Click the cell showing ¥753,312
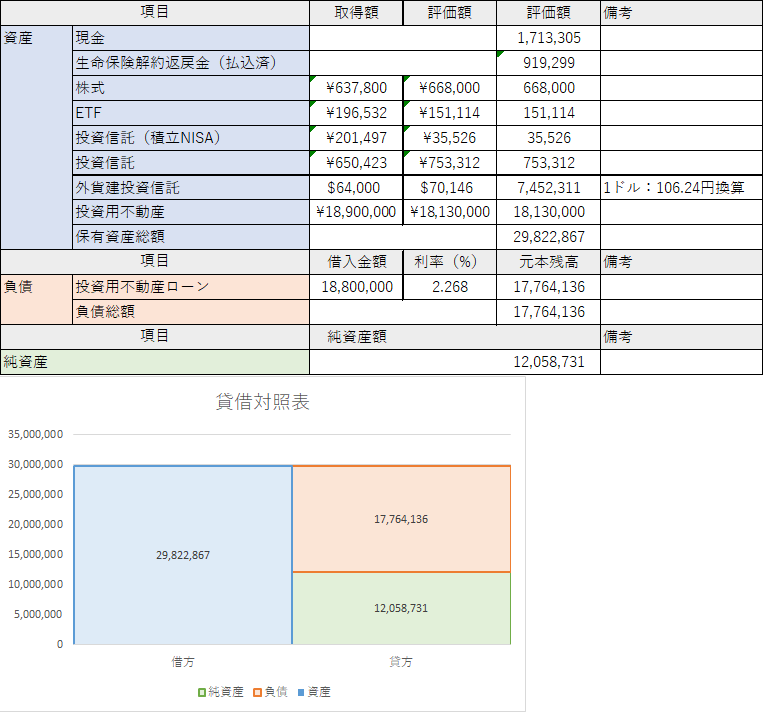The width and height of the screenshot is (764, 714). click(x=450, y=163)
